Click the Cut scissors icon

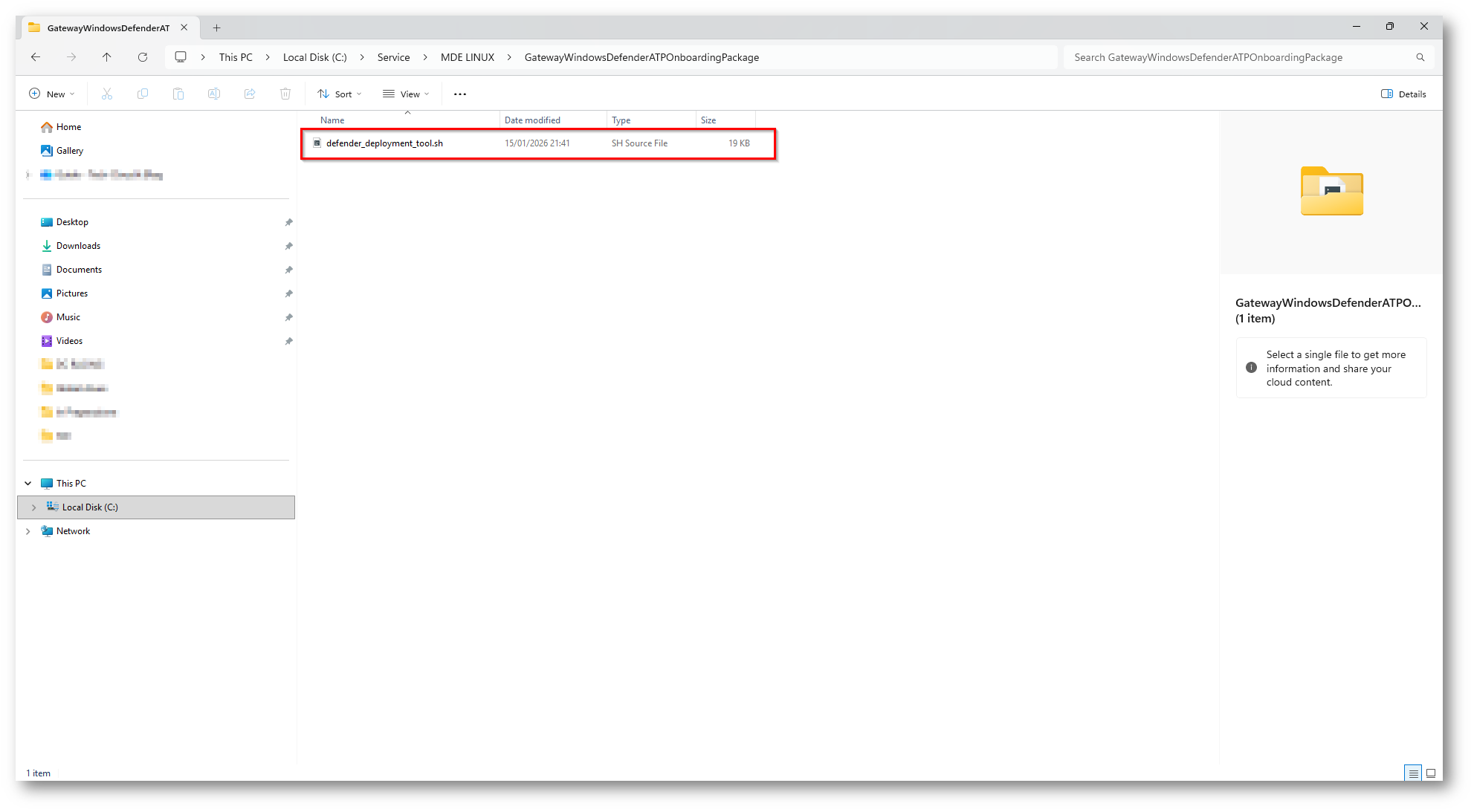tap(107, 94)
